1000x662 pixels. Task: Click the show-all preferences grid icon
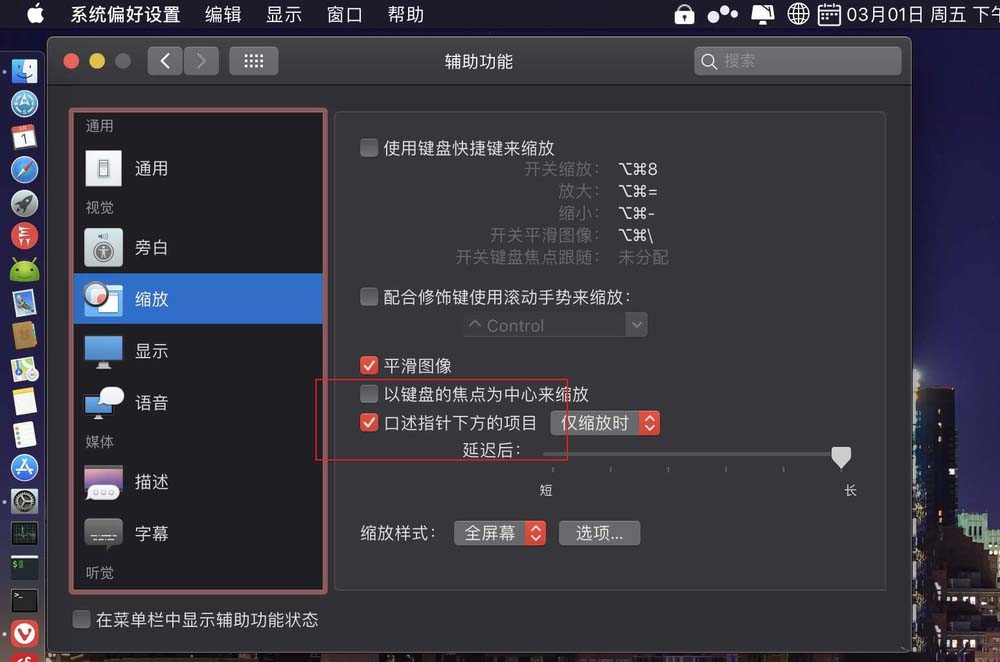[x=253, y=60]
